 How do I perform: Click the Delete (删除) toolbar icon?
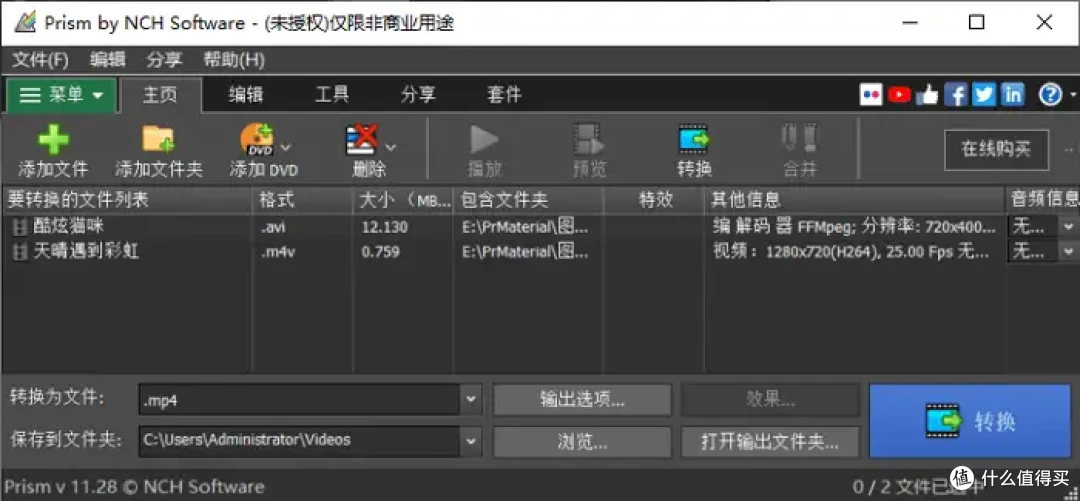(362, 139)
